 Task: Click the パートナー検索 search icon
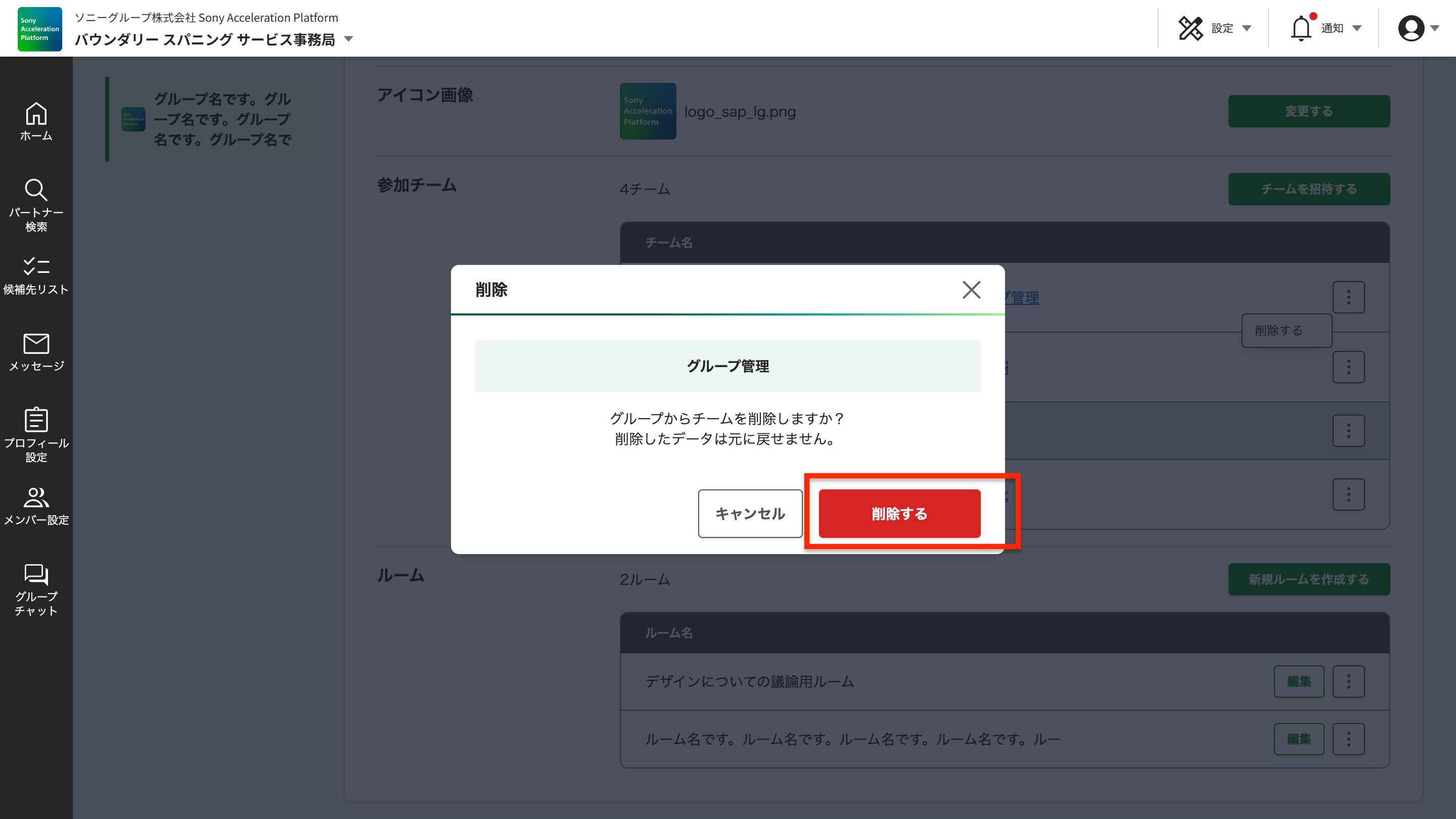point(36,191)
